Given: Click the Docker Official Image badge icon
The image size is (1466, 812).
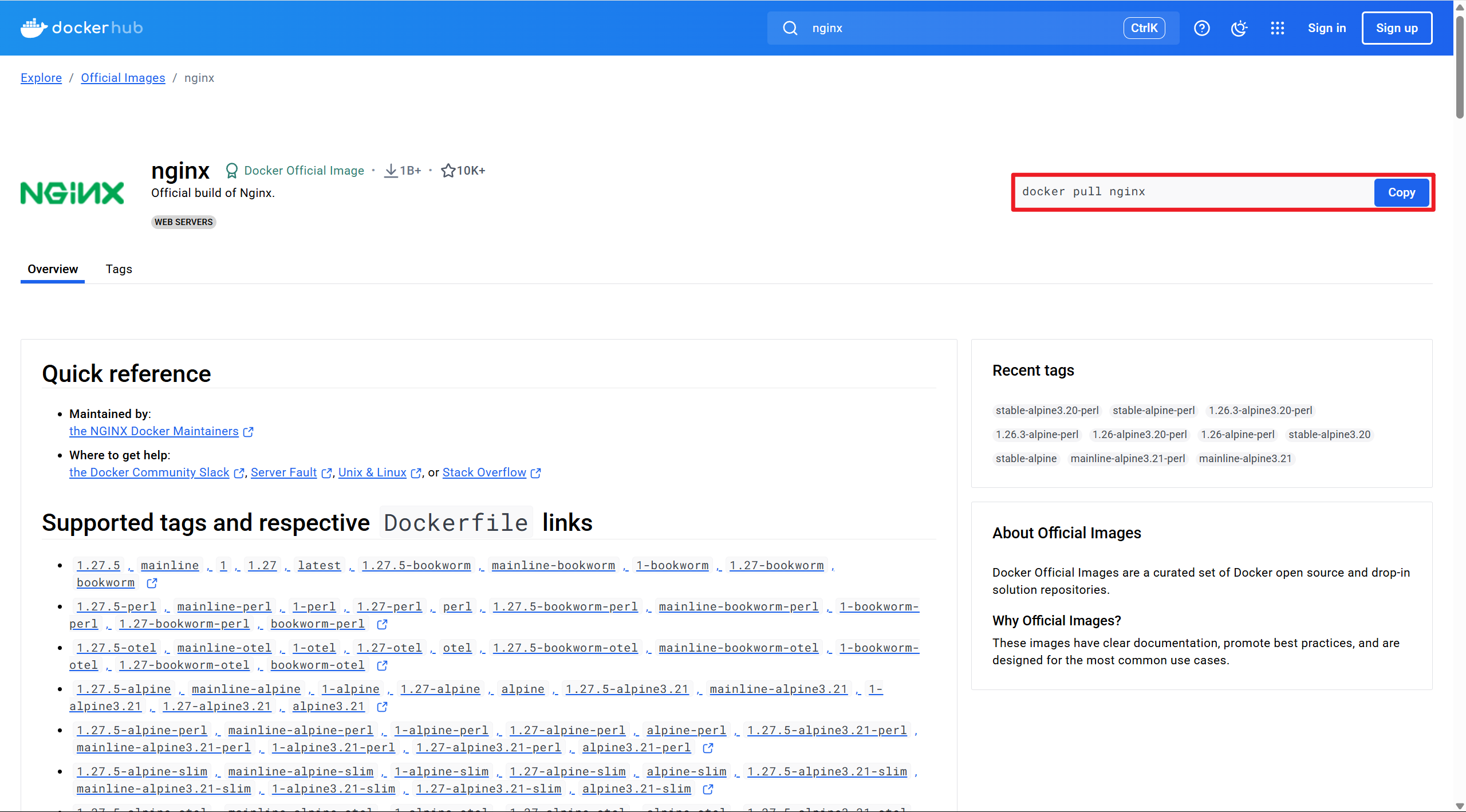Looking at the screenshot, I should (x=231, y=171).
